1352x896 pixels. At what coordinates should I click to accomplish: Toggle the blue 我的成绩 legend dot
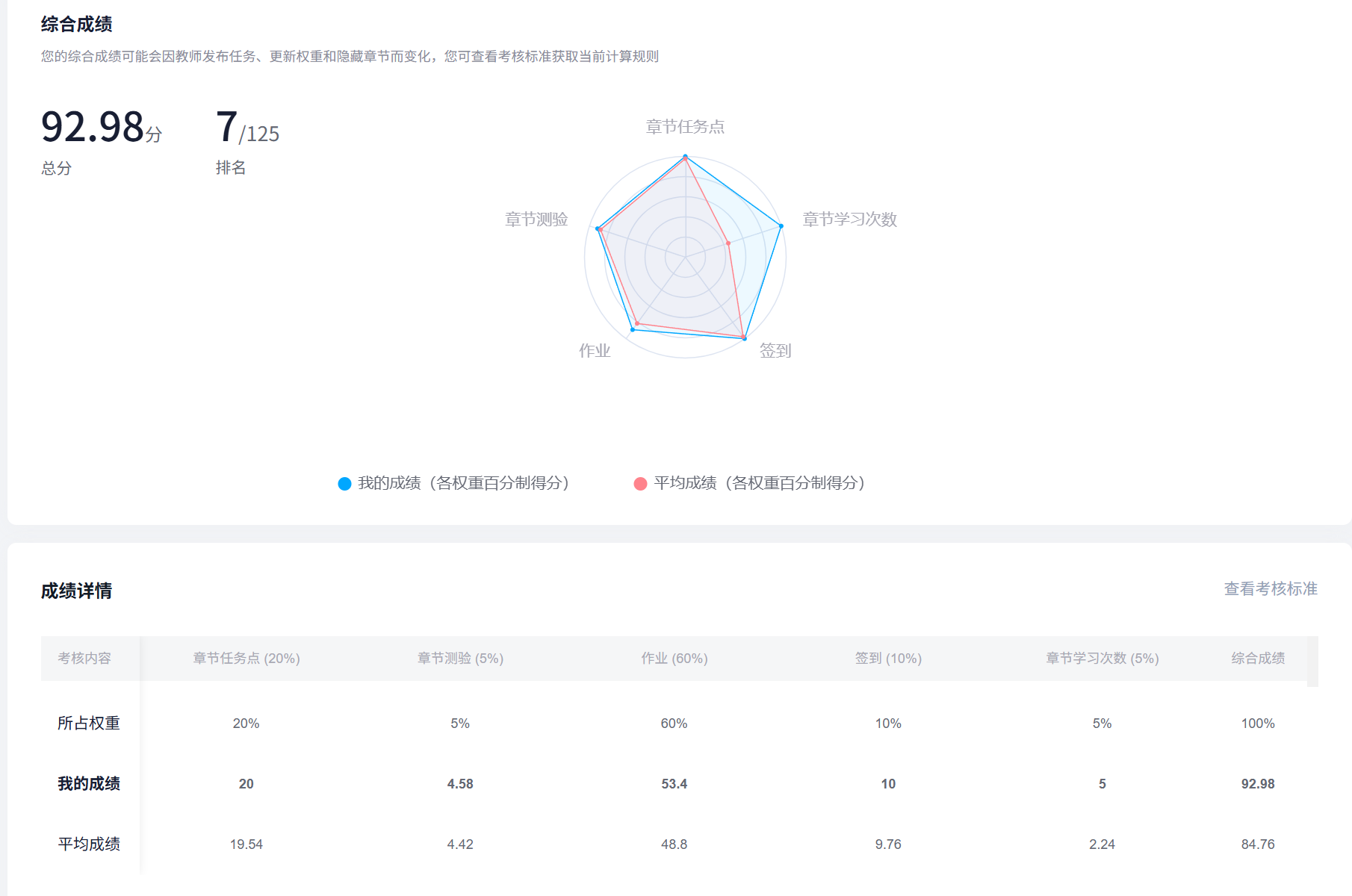click(x=344, y=484)
